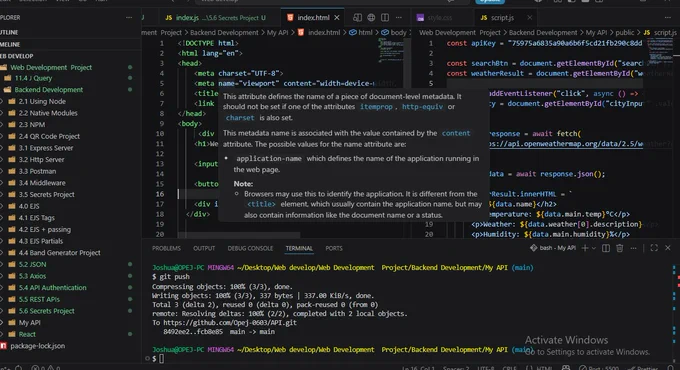This screenshot has height=370, width=680.
Task: Switch to the PORTS panel tab
Action: point(334,248)
